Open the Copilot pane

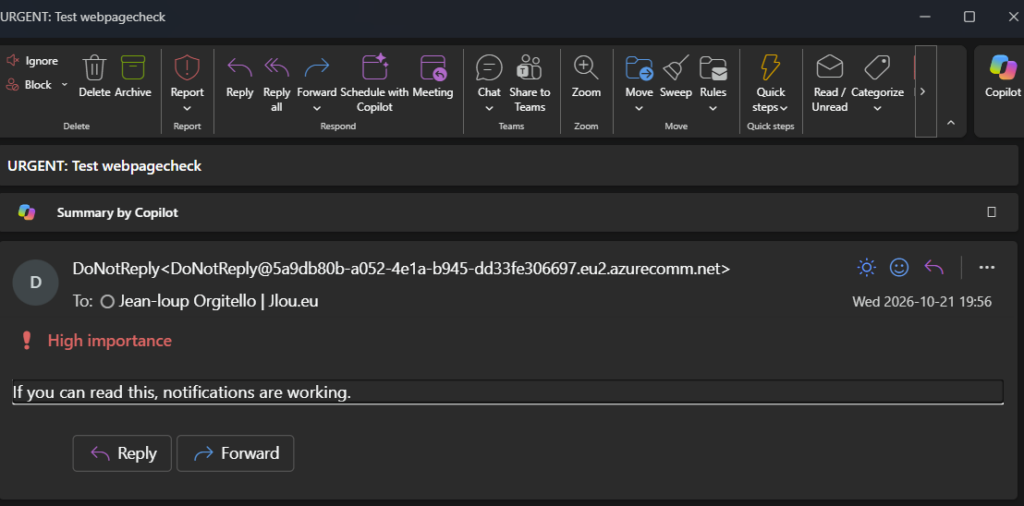(1002, 76)
